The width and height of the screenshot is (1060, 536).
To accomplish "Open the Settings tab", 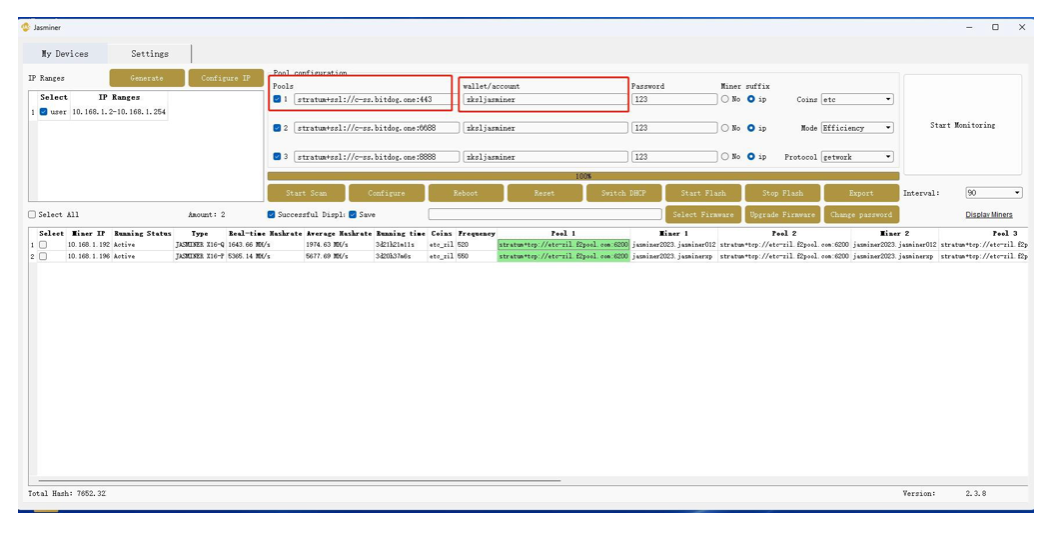I will click(149, 53).
